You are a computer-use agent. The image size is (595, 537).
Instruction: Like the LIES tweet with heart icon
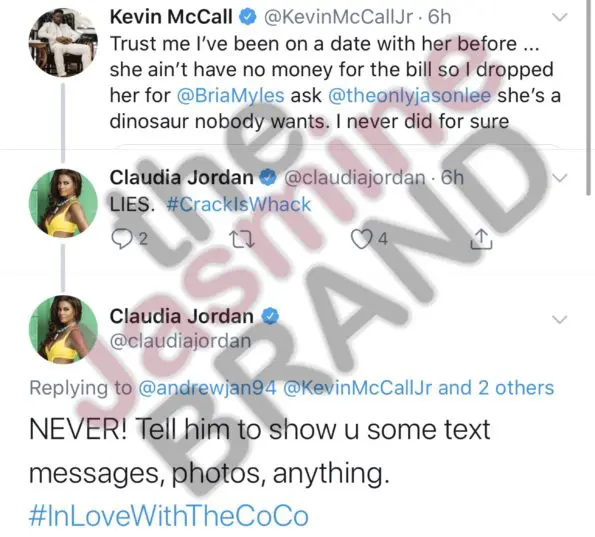tap(360, 239)
